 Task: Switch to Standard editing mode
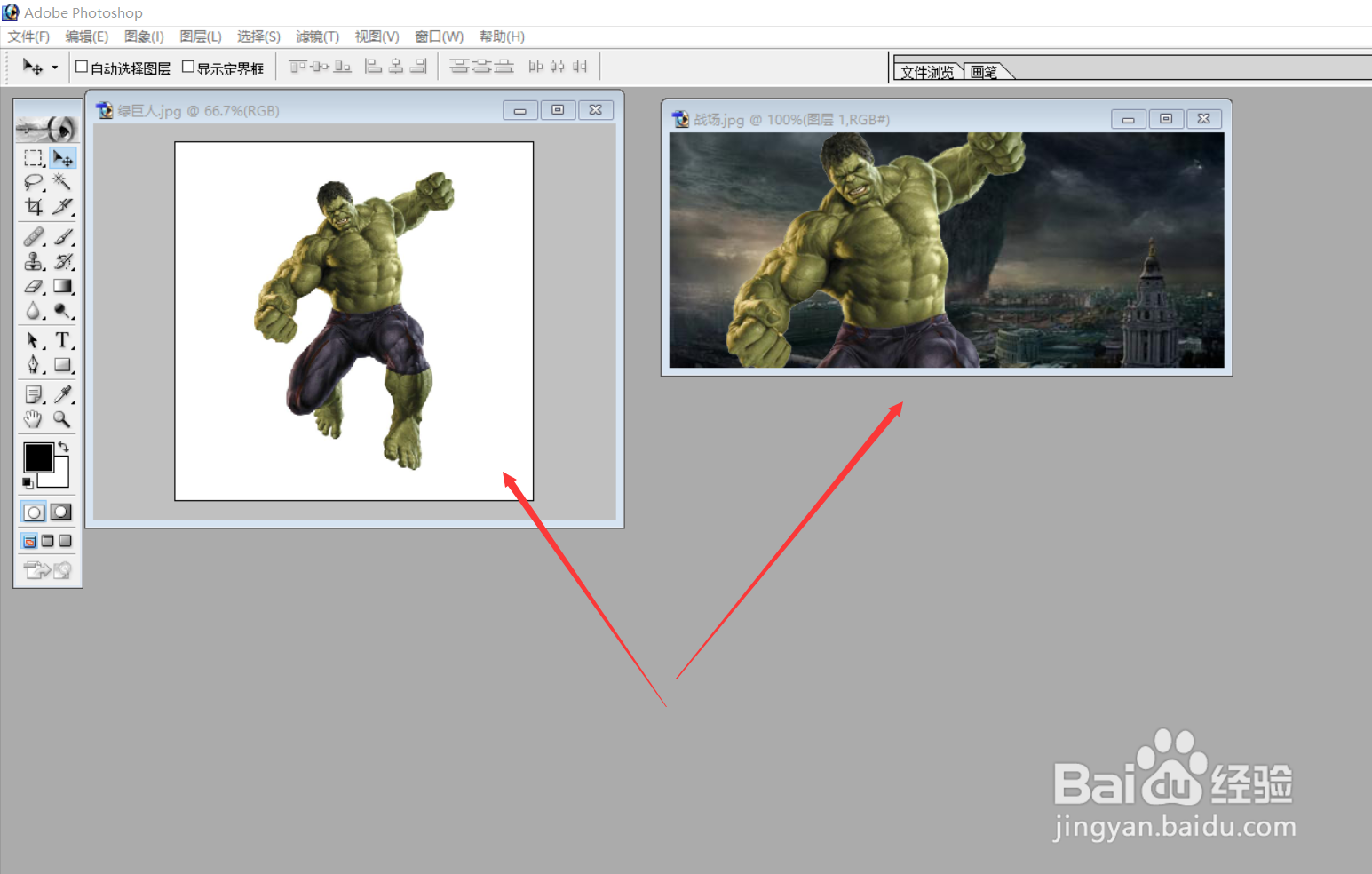point(34,512)
